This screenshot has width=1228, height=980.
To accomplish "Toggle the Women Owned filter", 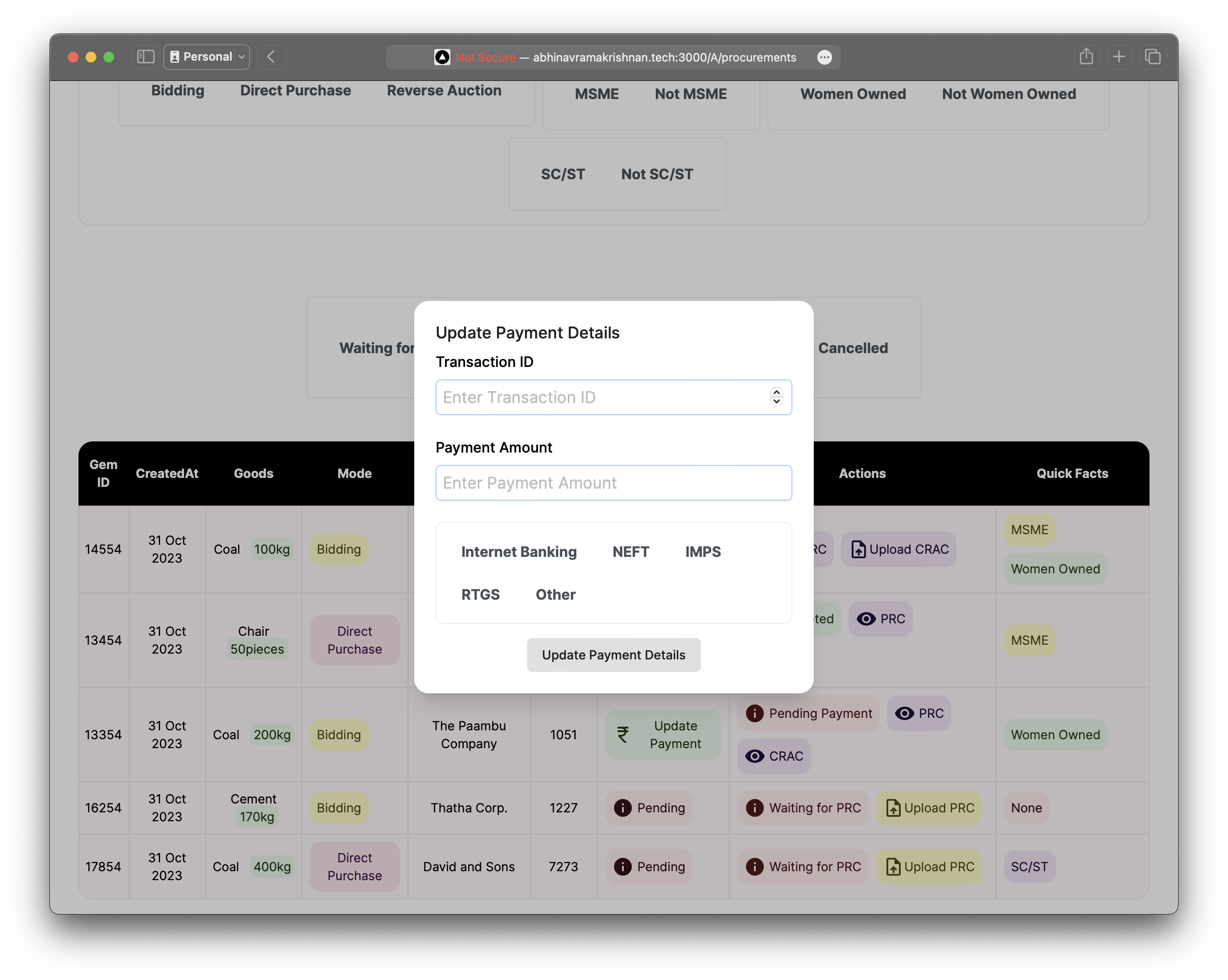I will pos(853,94).
